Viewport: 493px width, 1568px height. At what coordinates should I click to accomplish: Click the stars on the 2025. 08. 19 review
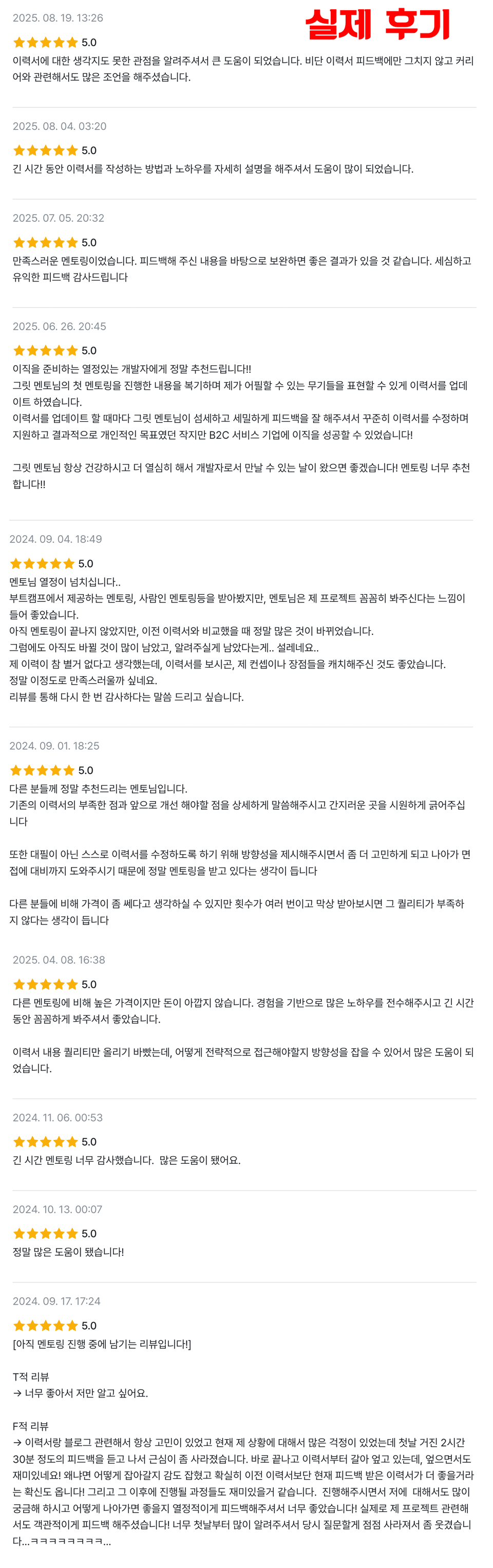point(46,43)
